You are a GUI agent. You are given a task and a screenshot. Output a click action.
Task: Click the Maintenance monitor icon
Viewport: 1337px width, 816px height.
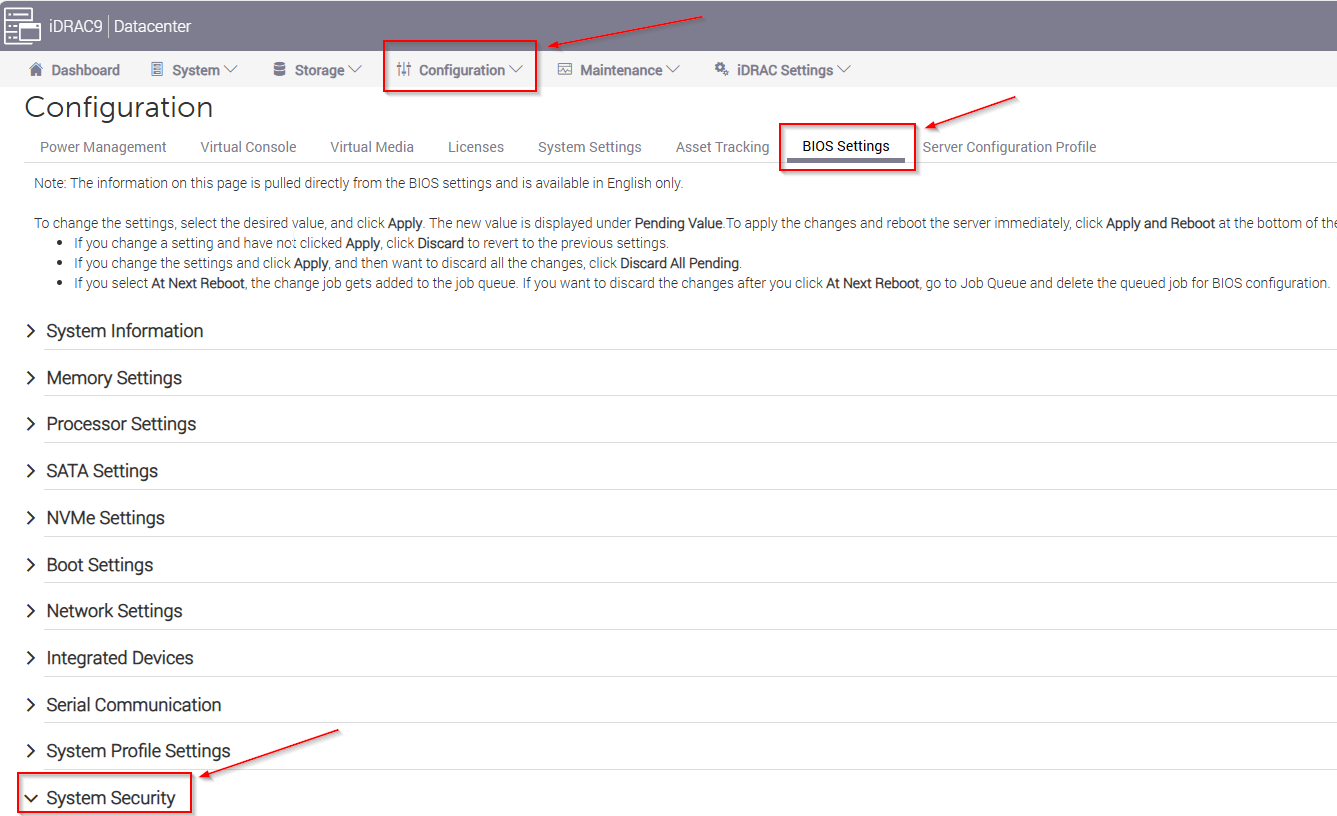(x=565, y=70)
